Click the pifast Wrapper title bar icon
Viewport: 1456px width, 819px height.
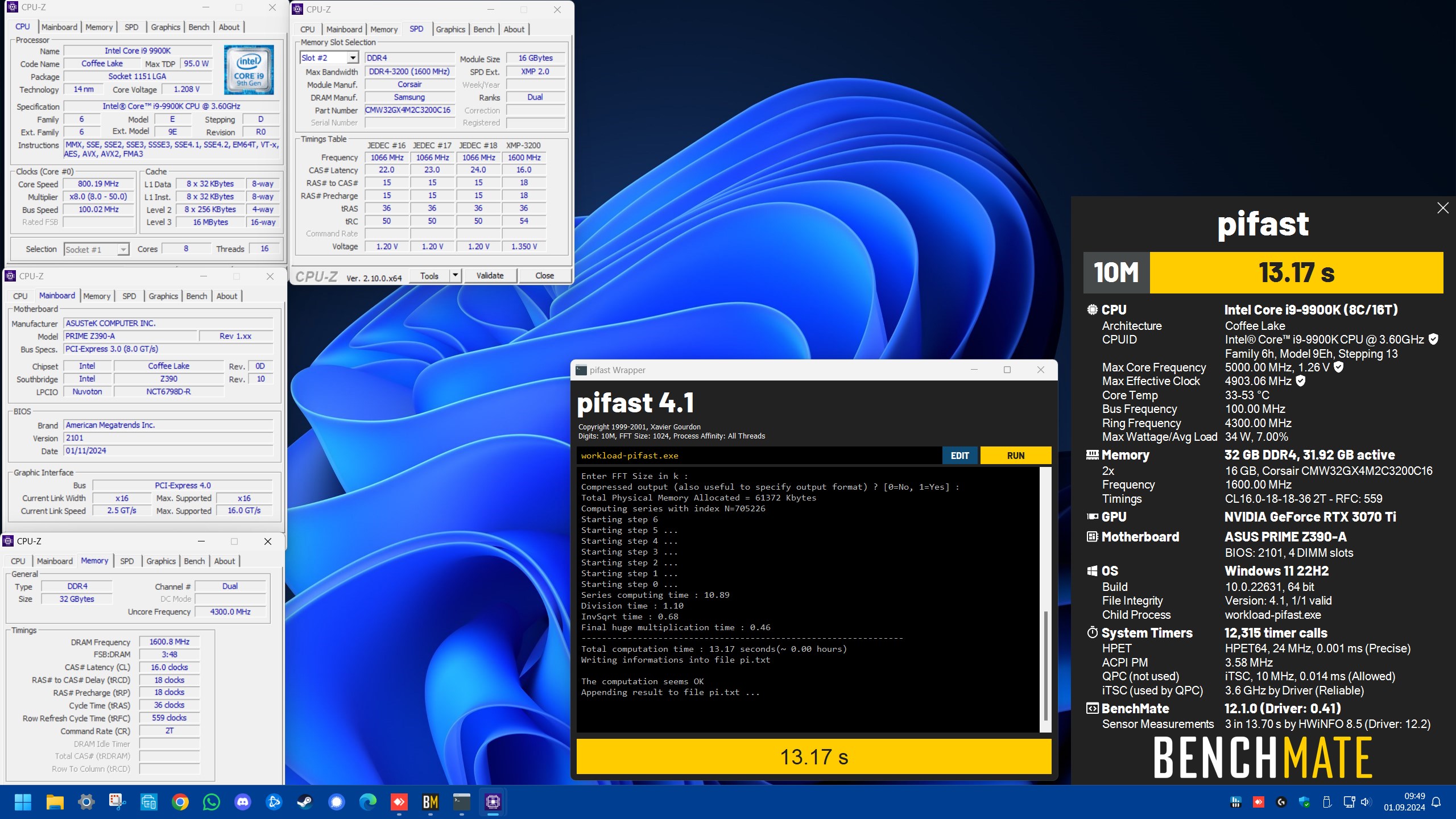(x=581, y=370)
